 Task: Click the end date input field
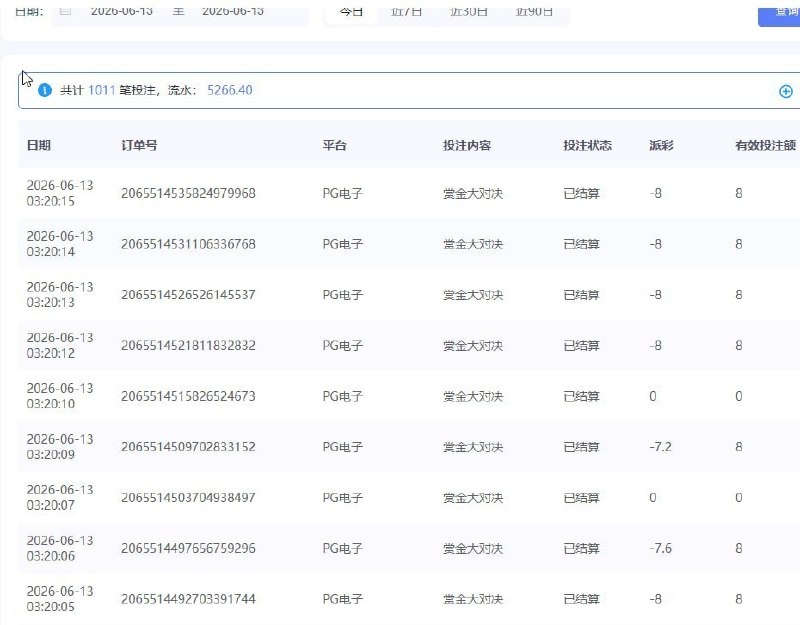[x=233, y=11]
